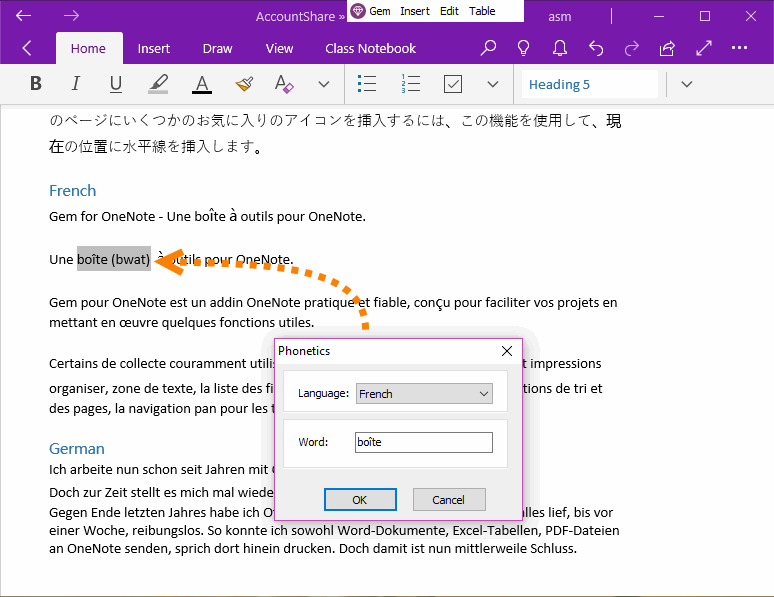The width and height of the screenshot is (774, 597).
Task: Toggle underline formatting
Action: (x=116, y=84)
